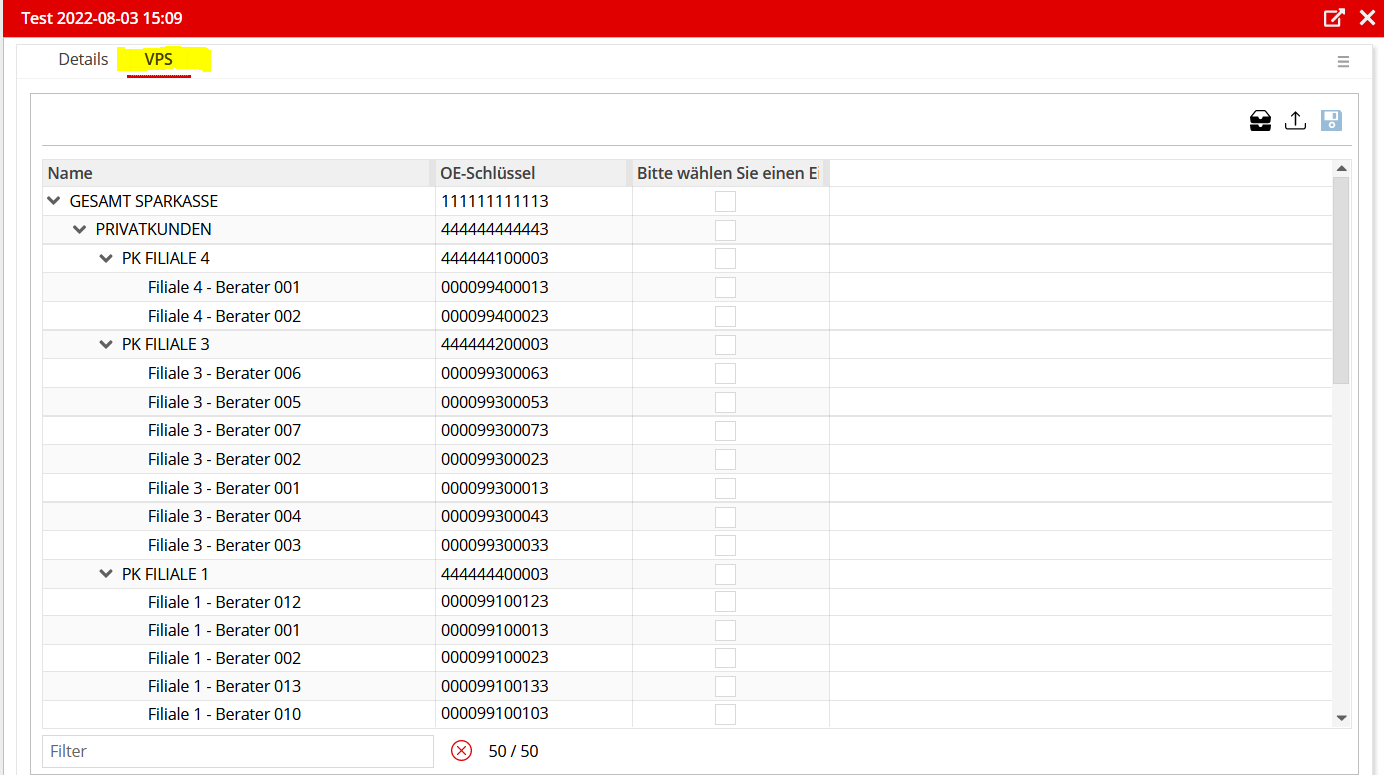Click scrollbar down arrow
This screenshot has width=1384, height=775.
click(x=1342, y=718)
